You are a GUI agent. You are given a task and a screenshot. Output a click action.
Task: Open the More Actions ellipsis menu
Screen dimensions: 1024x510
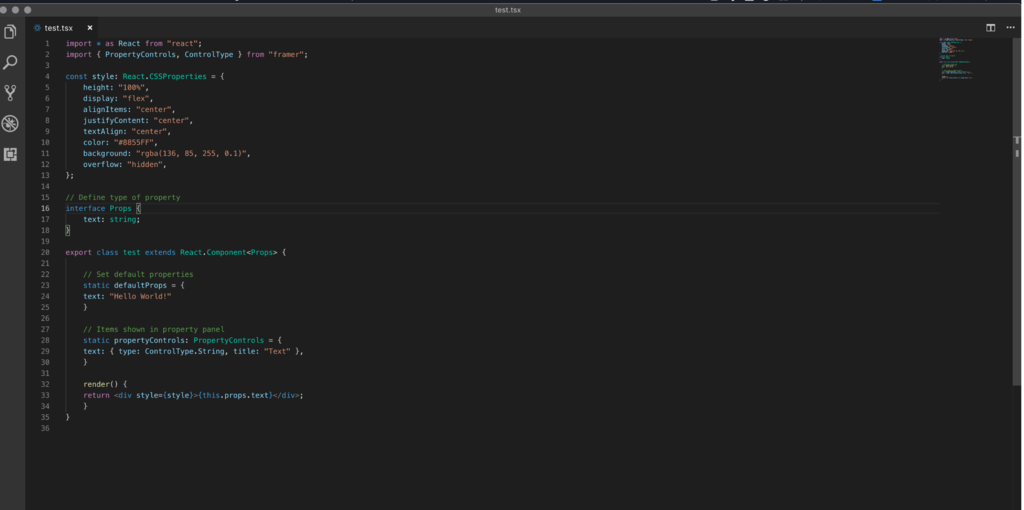click(x=1010, y=27)
